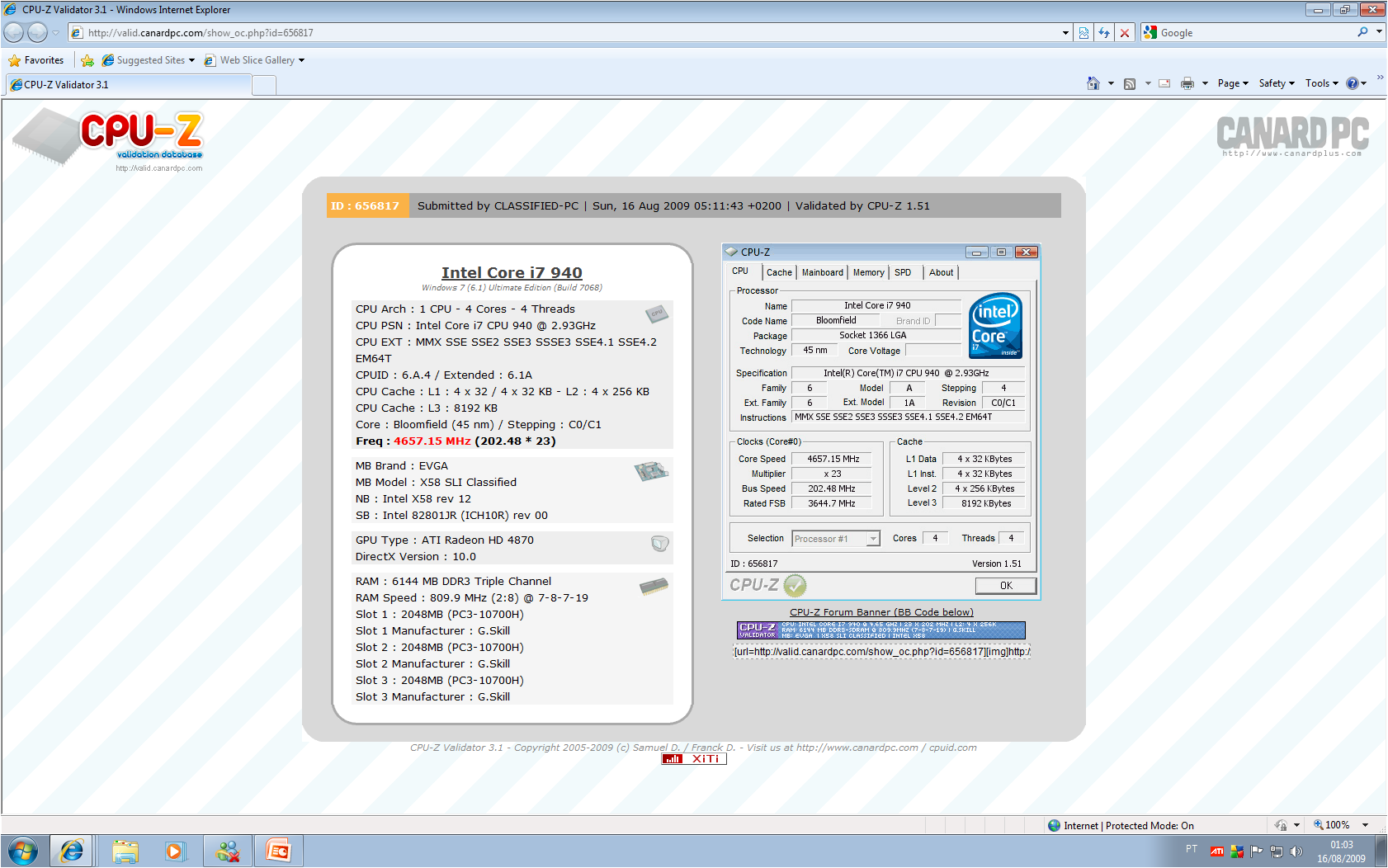Click the Messenger taskbar icon

[228, 851]
